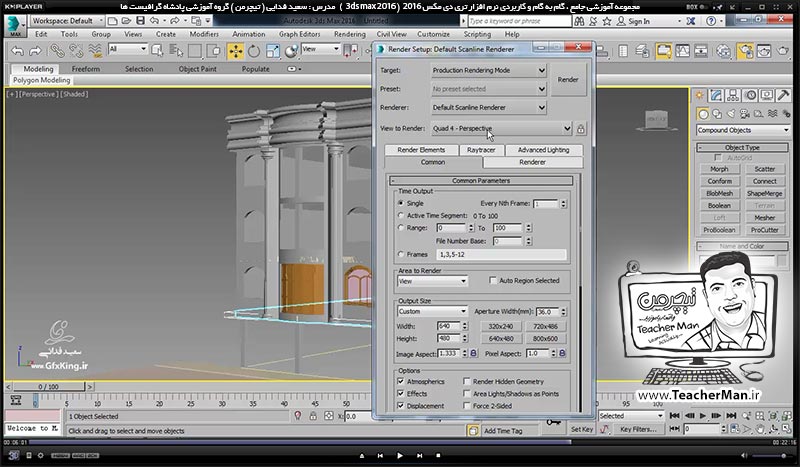Image resolution: width=800 pixels, height=467 pixels.
Task: Select the Select and Move tool
Action: pos(236,51)
